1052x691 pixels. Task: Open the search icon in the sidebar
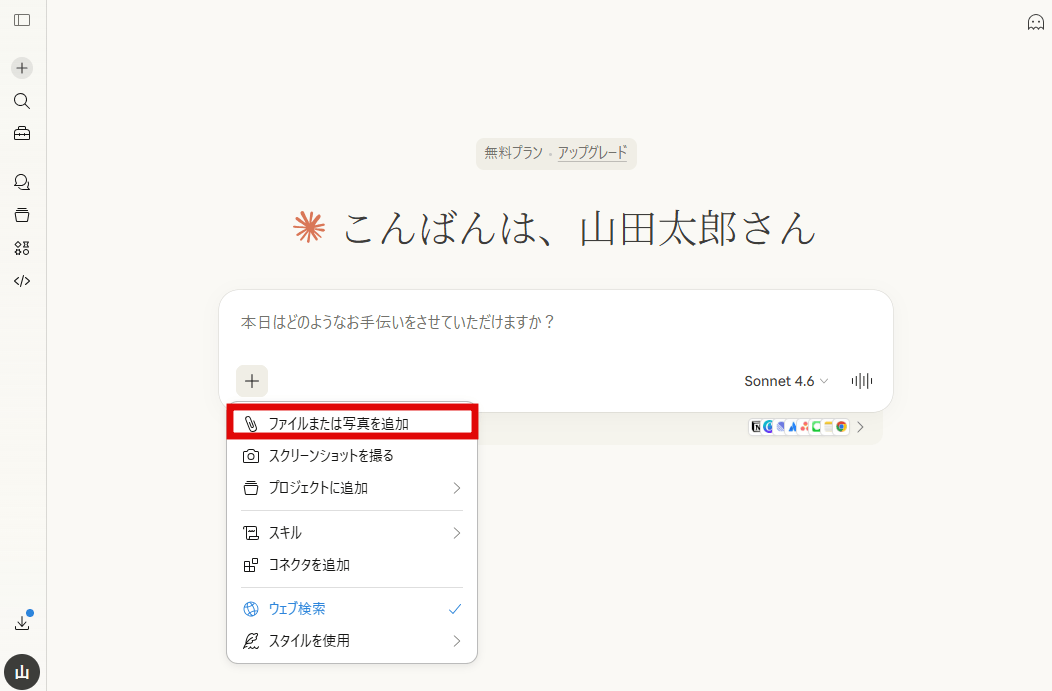[21, 100]
